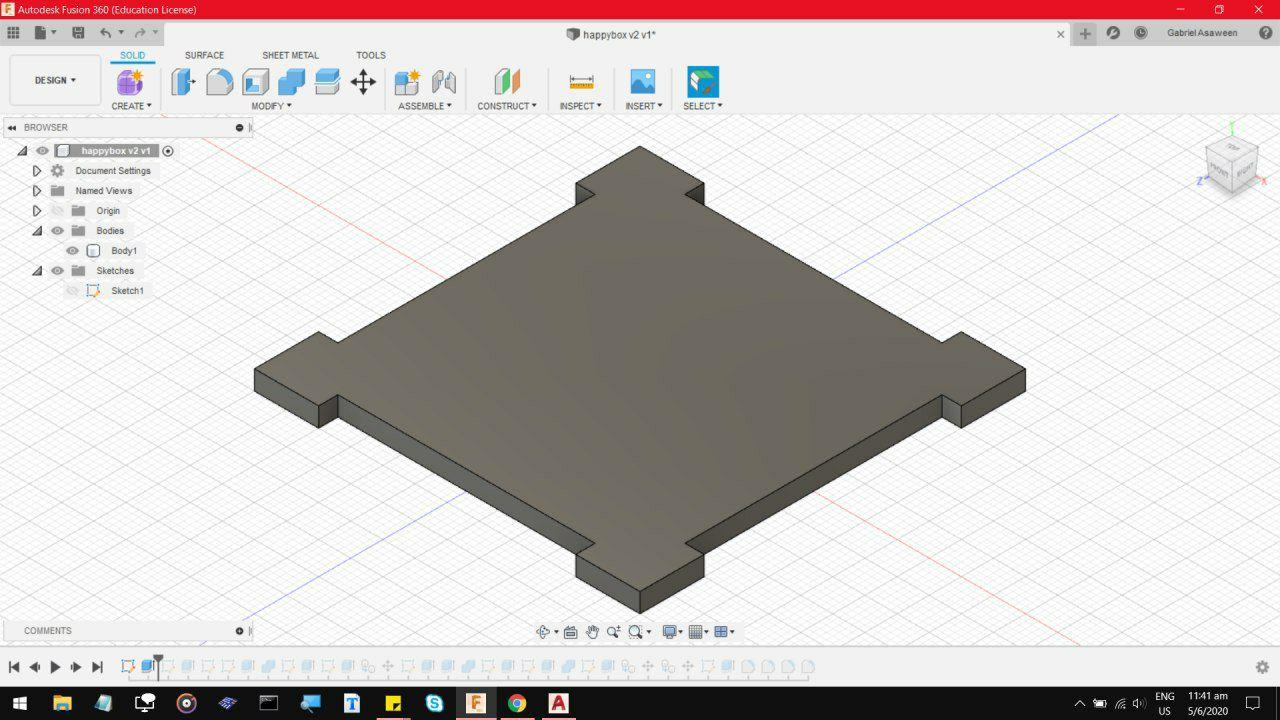Toggle visibility of Sketch1
Image resolution: width=1280 pixels, height=720 pixels.
coord(72,291)
